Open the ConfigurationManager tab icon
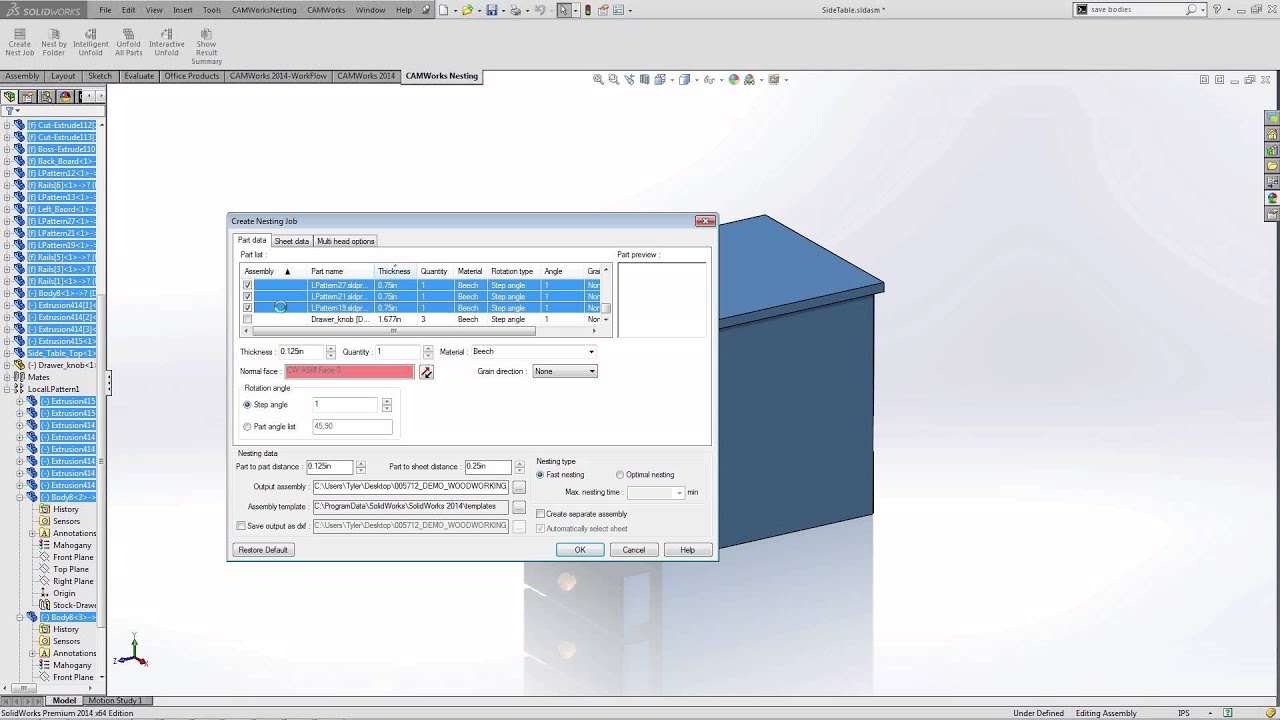This screenshot has width=1280, height=720. coord(46,97)
